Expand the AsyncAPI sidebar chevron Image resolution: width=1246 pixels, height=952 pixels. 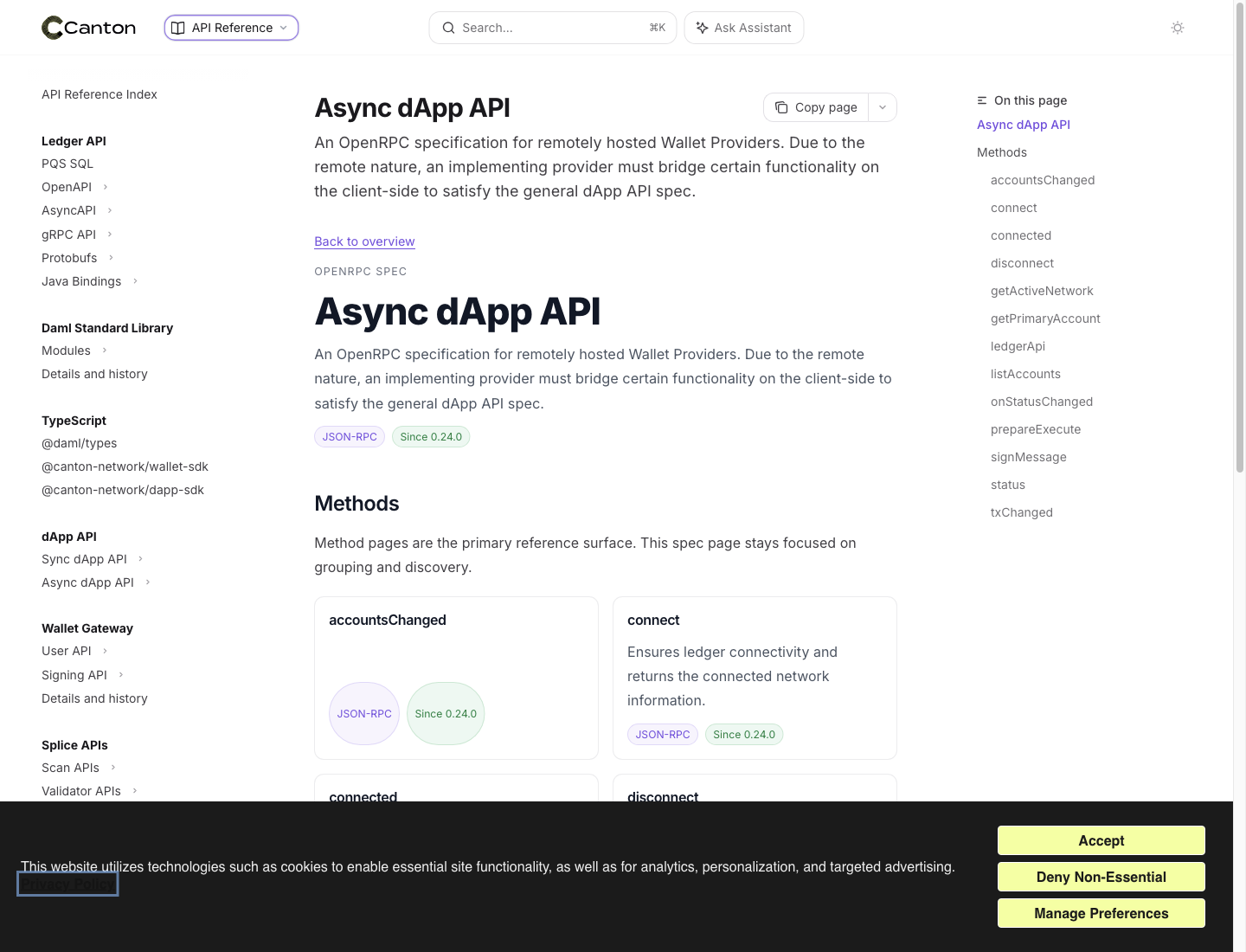[x=110, y=210]
